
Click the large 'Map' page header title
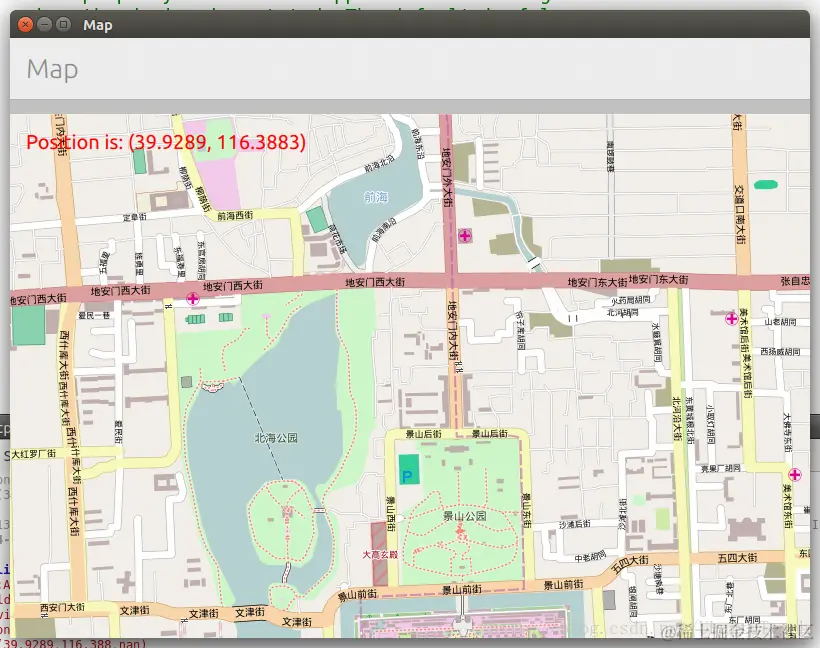(x=52, y=69)
